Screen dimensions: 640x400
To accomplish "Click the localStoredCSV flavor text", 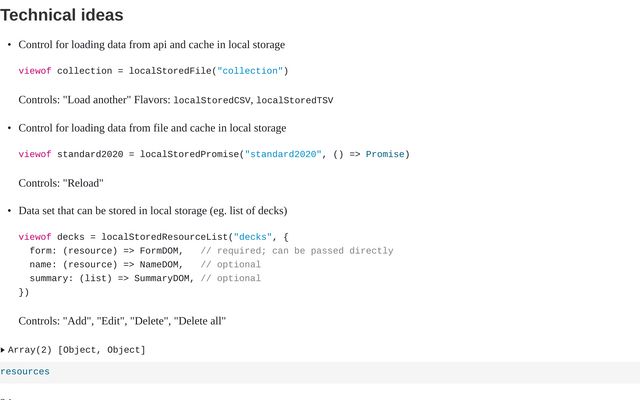I will click(x=213, y=100).
